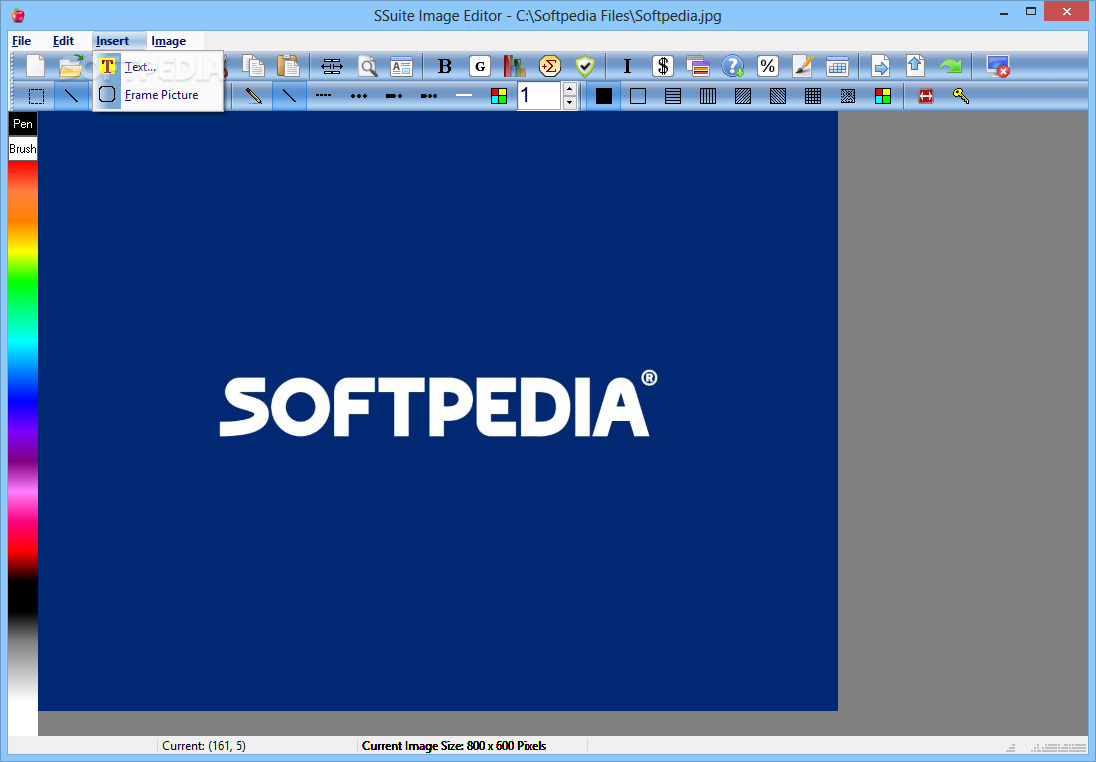The height and width of the screenshot is (762, 1096).
Task: Select the cross grid brush pattern
Action: [x=812, y=96]
